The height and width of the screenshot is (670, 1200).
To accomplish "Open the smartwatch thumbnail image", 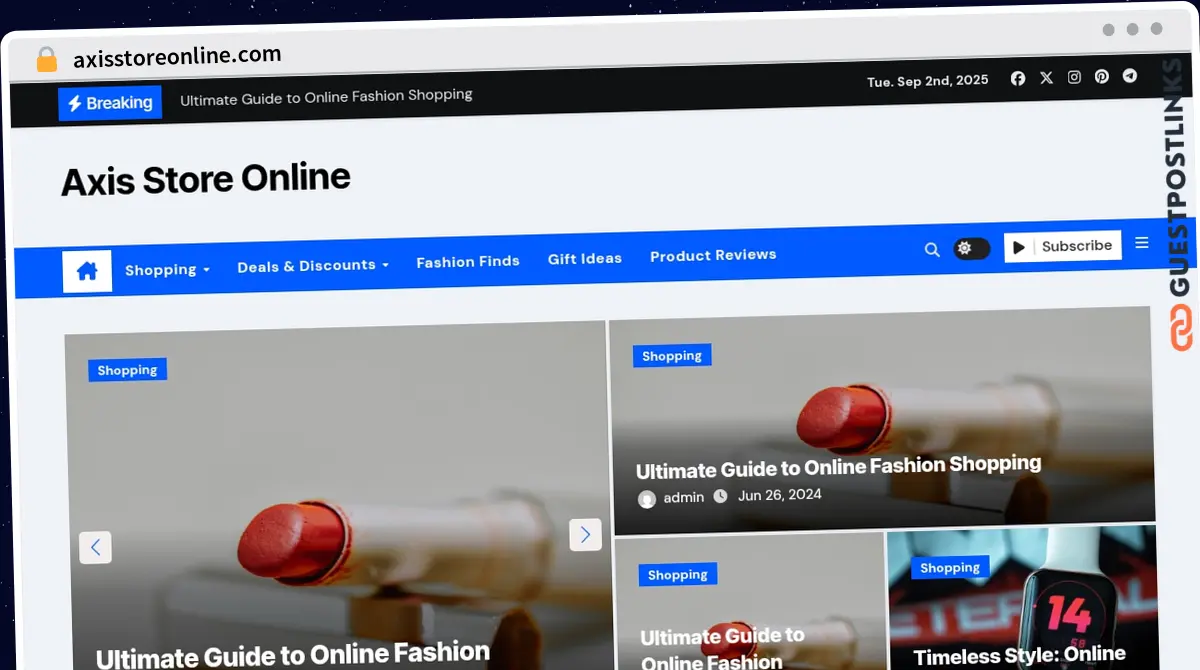I will 1022,598.
